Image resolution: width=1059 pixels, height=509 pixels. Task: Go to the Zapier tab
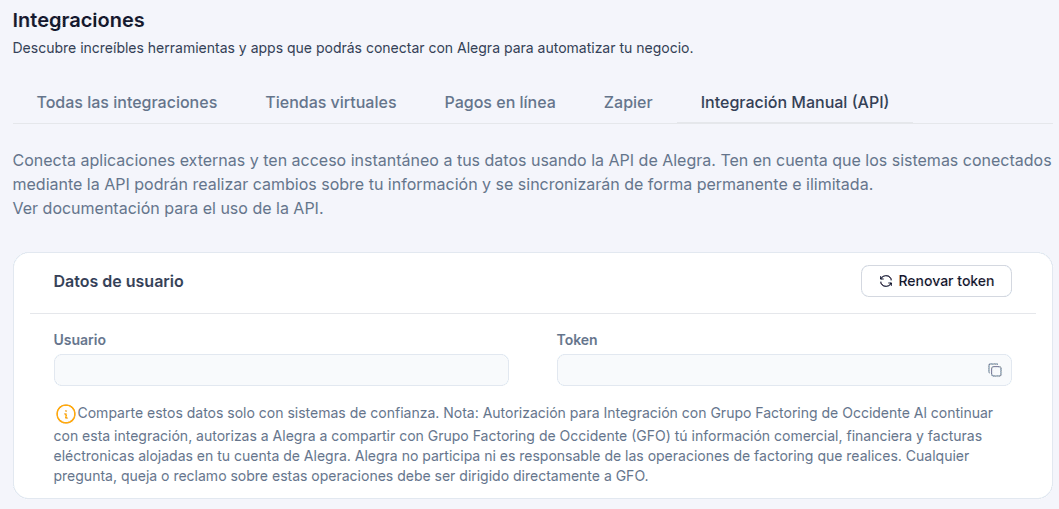tap(628, 103)
